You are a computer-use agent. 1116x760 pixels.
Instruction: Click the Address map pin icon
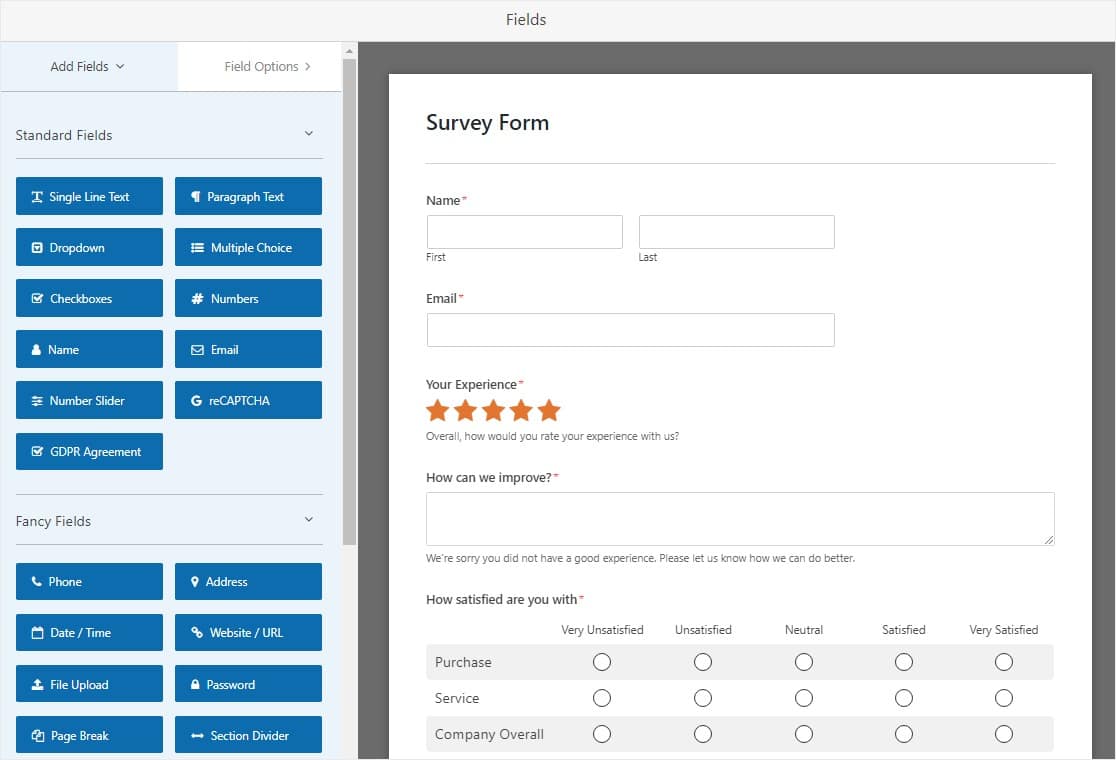[x=195, y=581]
